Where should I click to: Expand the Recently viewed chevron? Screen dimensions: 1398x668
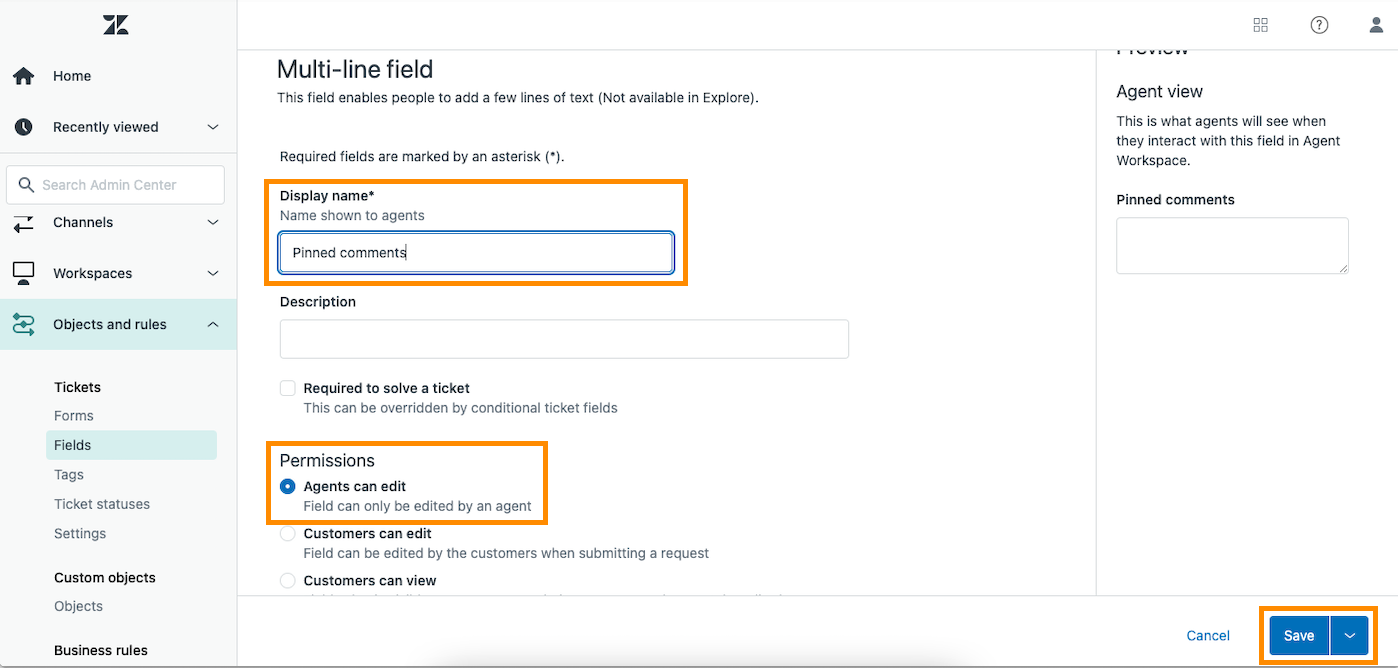click(x=213, y=127)
